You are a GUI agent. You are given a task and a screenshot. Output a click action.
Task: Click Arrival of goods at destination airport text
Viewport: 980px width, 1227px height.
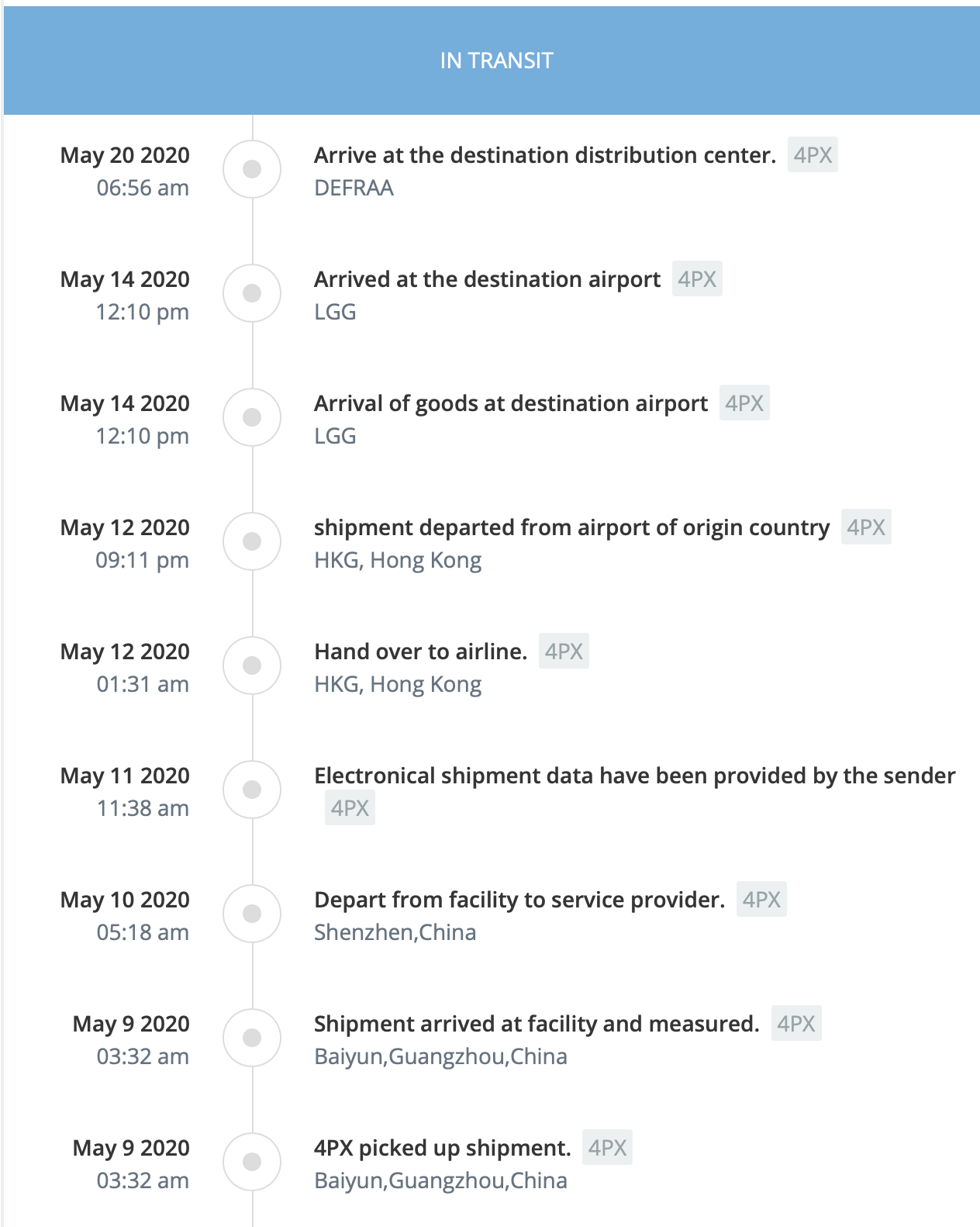point(511,403)
